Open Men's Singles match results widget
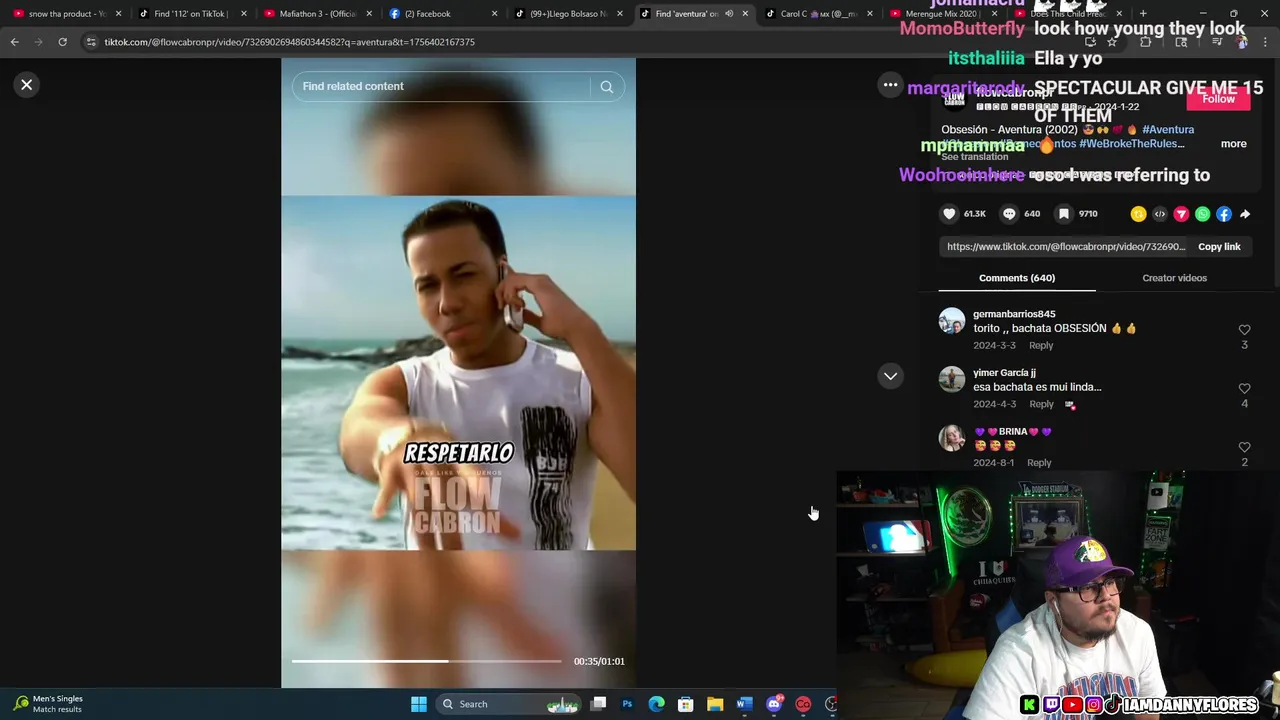The width and height of the screenshot is (1280, 720). click(48, 704)
